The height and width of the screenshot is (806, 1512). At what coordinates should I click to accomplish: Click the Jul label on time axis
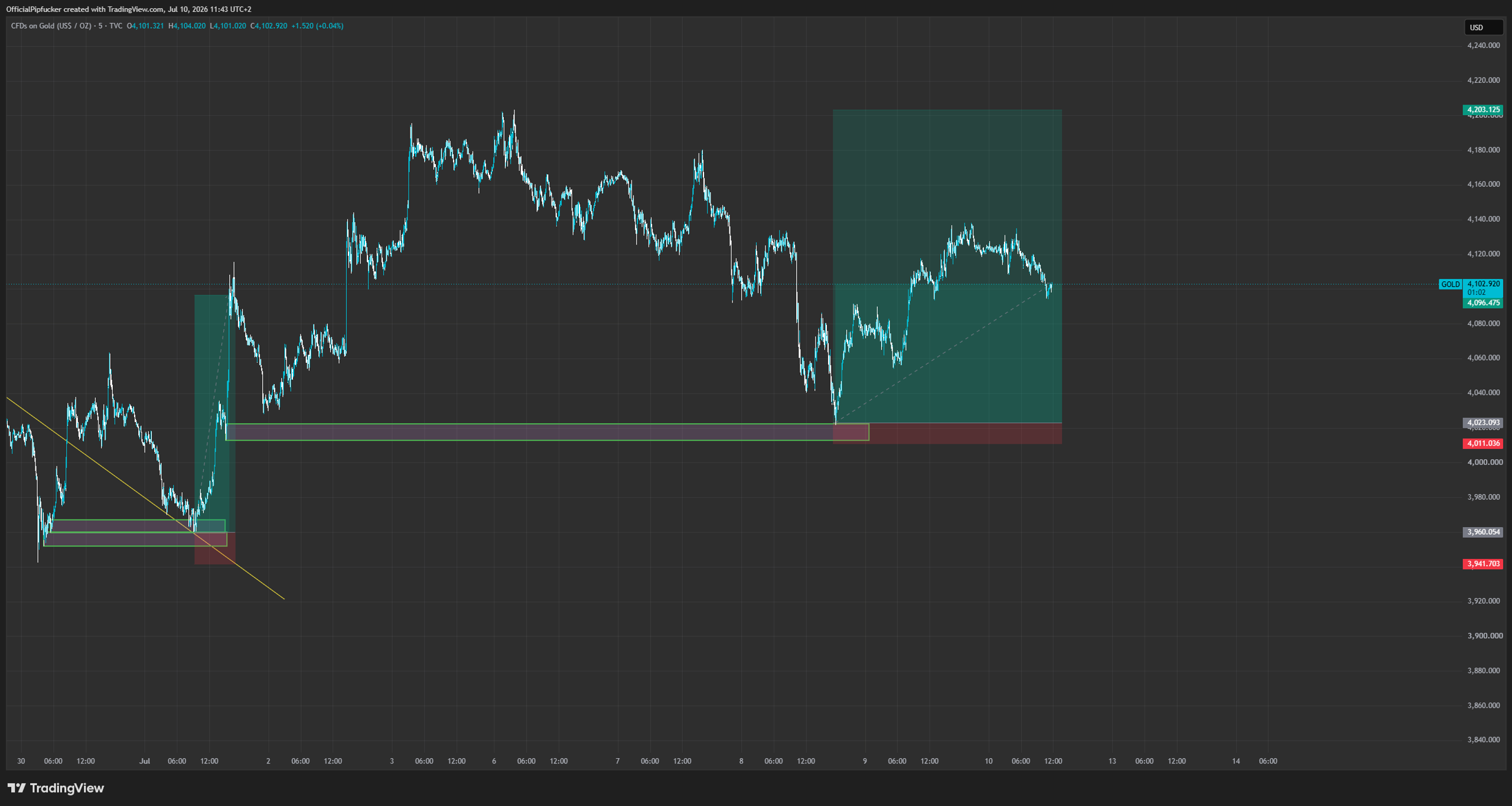(145, 761)
